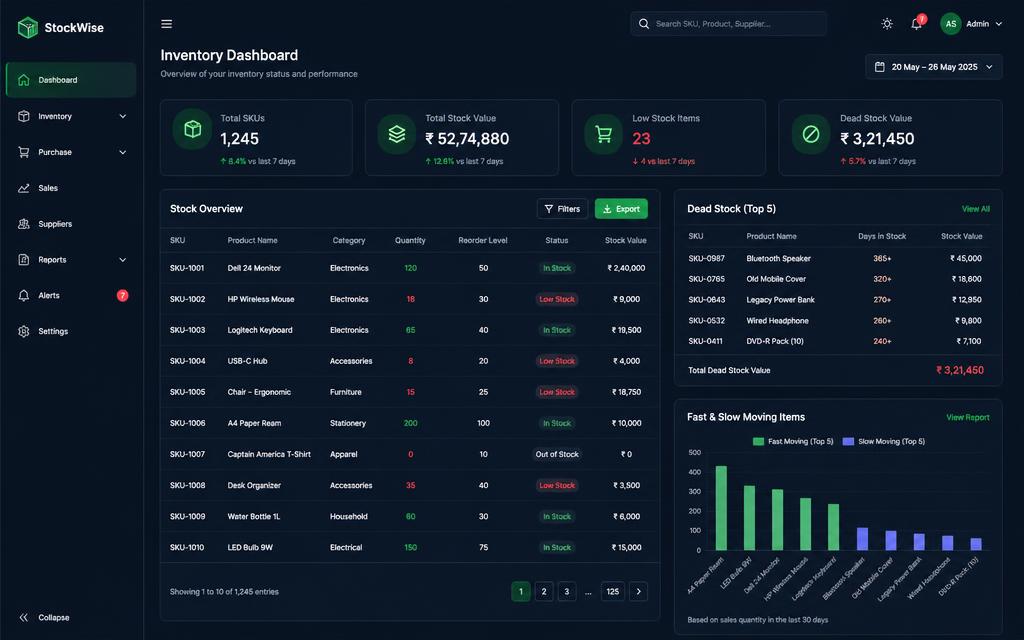
Task: Click the tallest green A4 Paper Ream bar
Action: [722, 508]
